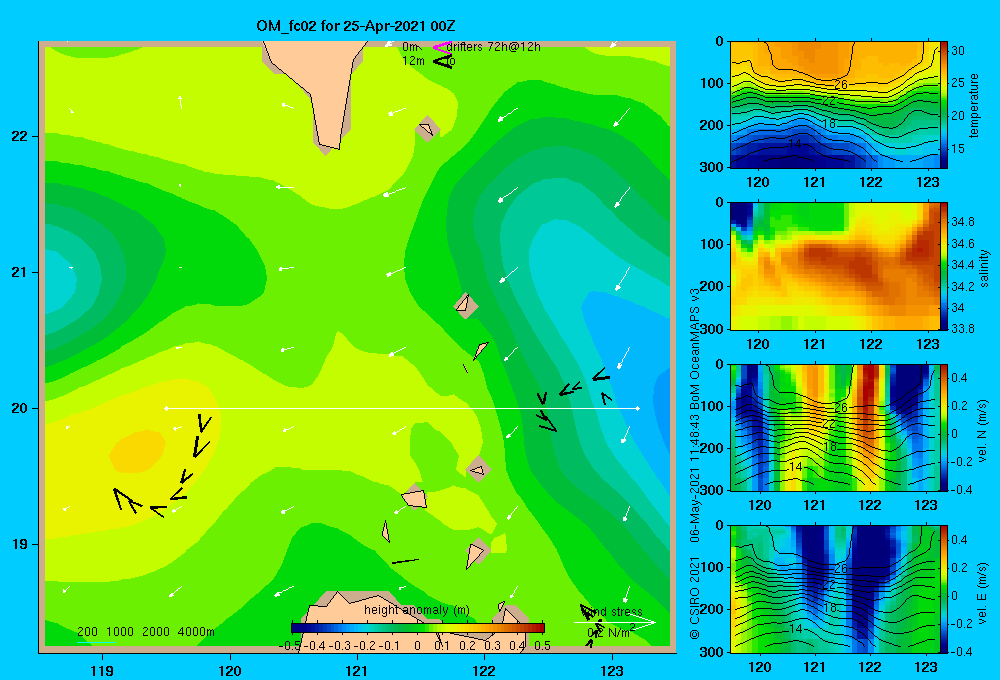Click the right endpoint of the white transect line
Viewport: 1000px width, 680px height.
tap(637, 408)
